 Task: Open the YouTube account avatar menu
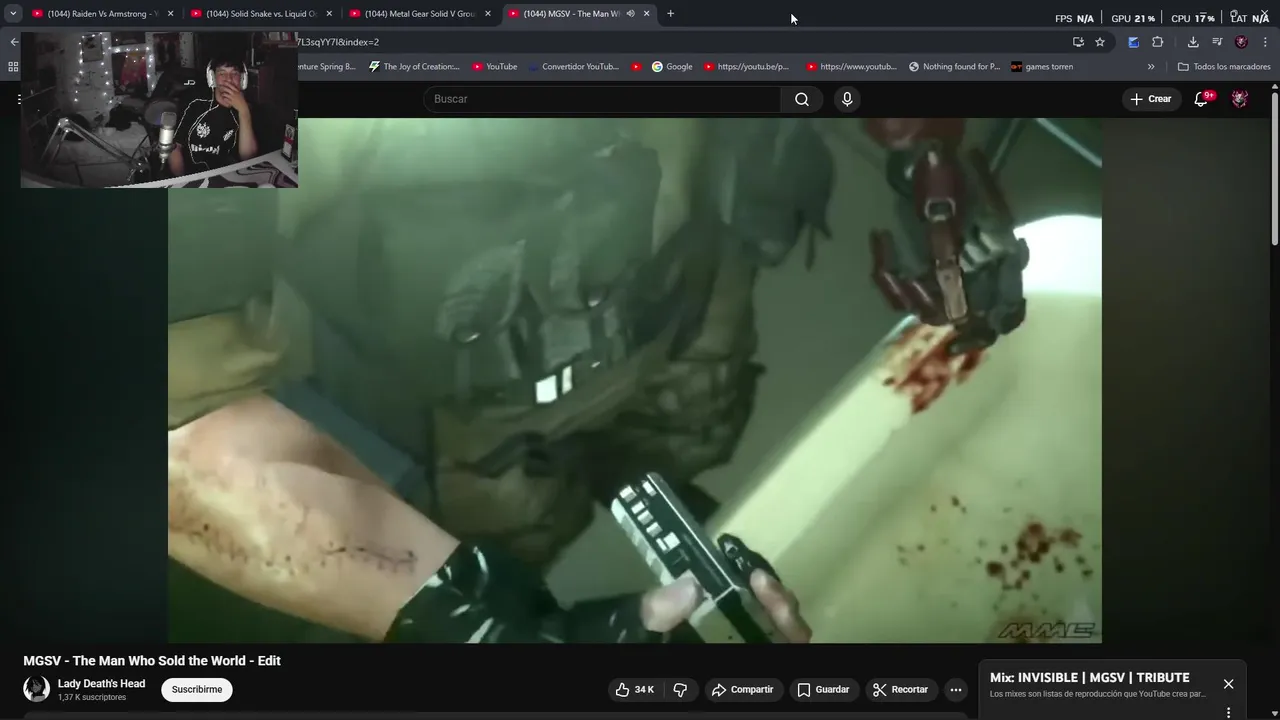pos(1240,99)
